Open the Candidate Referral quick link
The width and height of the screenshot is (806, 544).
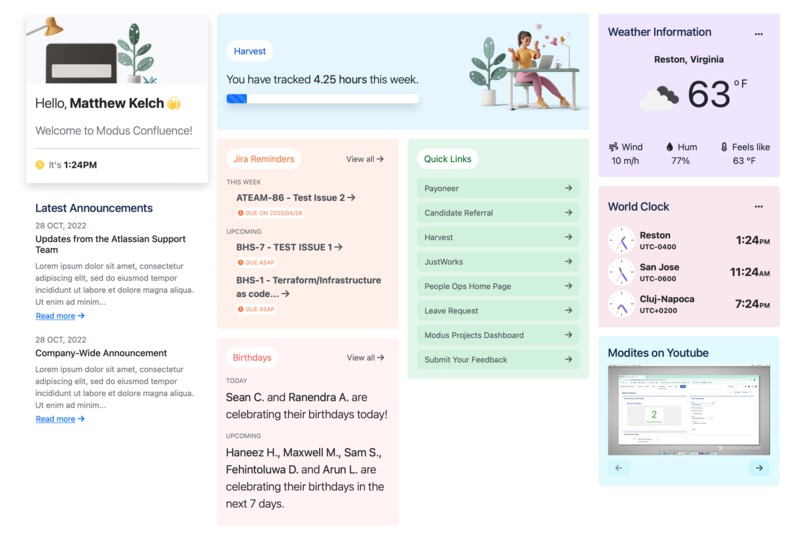(498, 212)
